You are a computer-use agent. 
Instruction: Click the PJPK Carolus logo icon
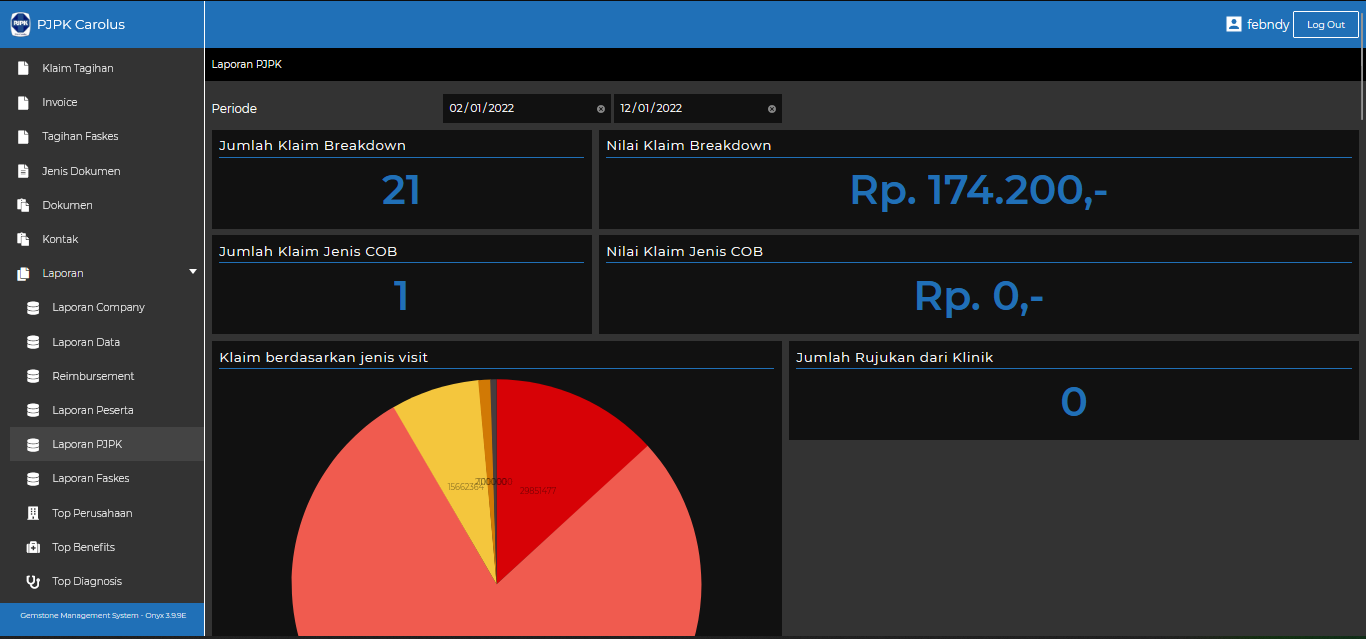point(20,24)
